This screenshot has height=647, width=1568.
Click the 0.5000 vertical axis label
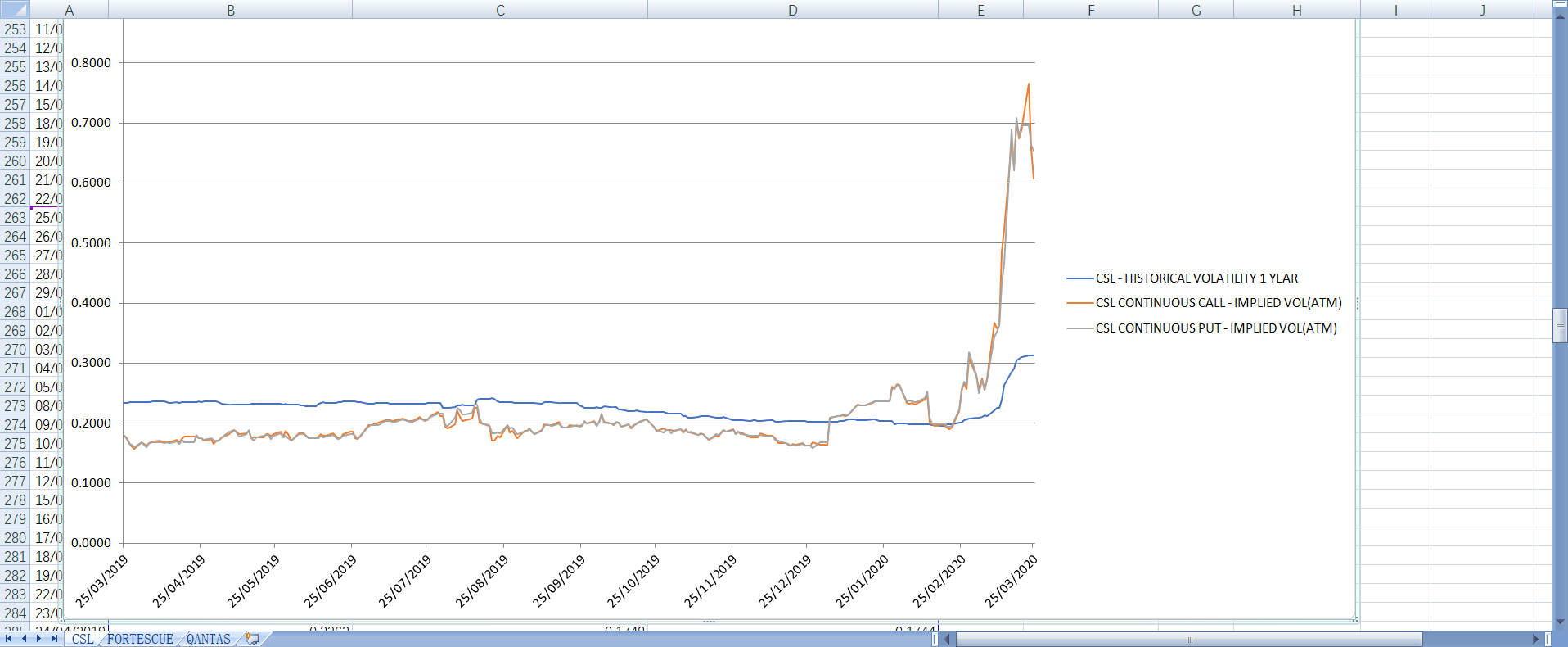click(91, 243)
